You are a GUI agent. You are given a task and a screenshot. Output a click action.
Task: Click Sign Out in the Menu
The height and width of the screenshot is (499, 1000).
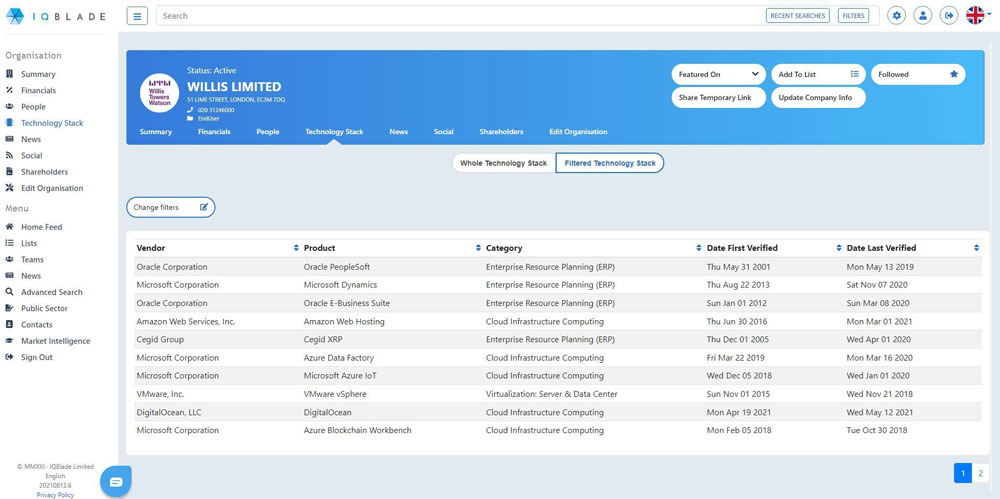pos(36,357)
